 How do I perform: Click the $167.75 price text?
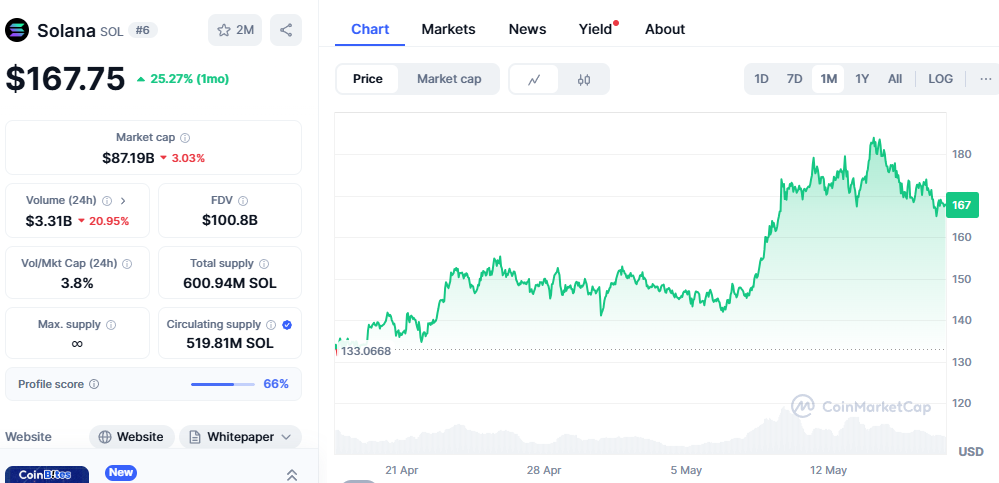[66, 78]
